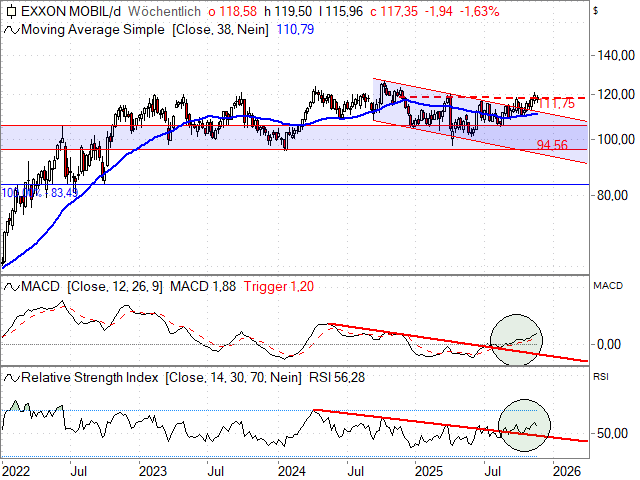
Task: Click the 120,00 price axis label
Action: pos(616,95)
